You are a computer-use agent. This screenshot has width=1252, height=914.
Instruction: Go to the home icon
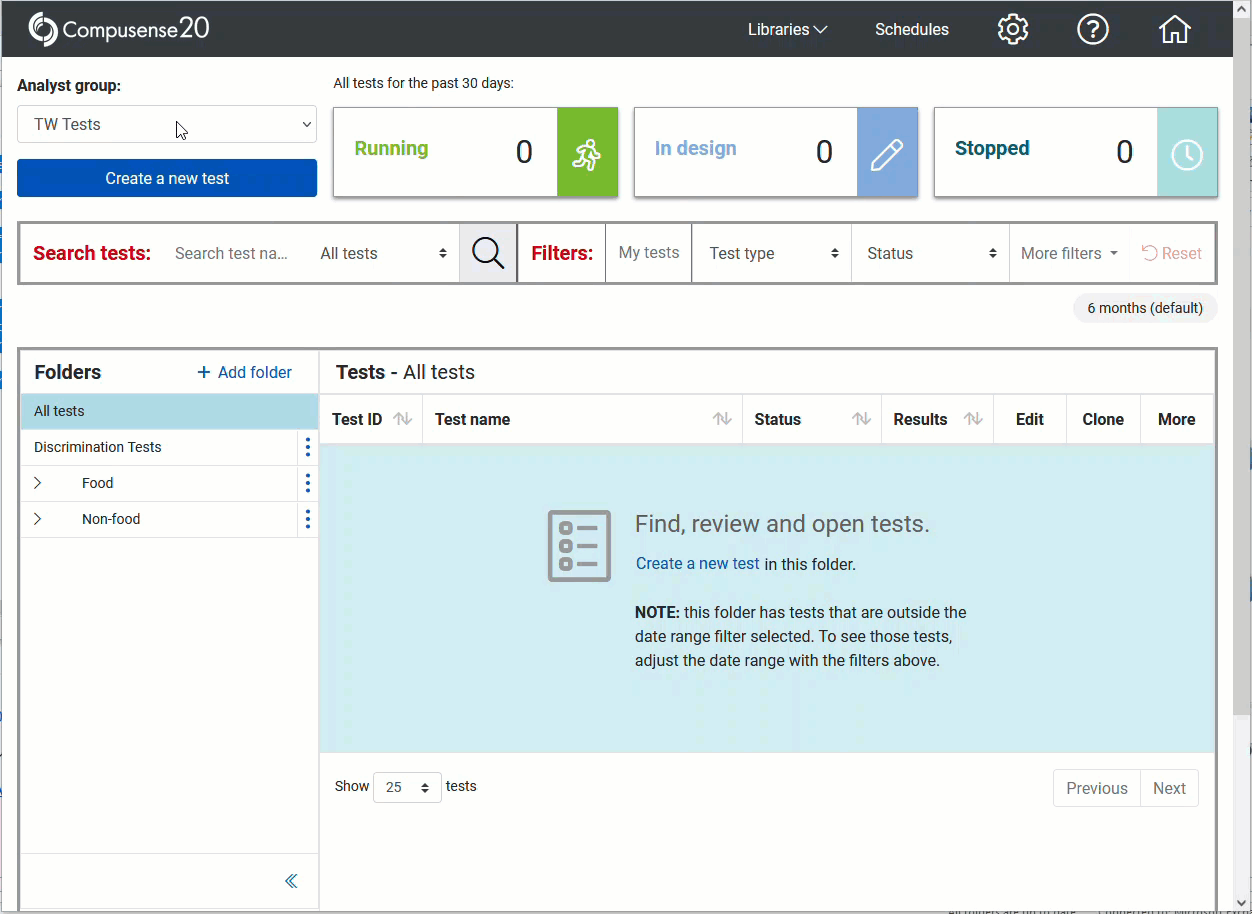(x=1175, y=29)
